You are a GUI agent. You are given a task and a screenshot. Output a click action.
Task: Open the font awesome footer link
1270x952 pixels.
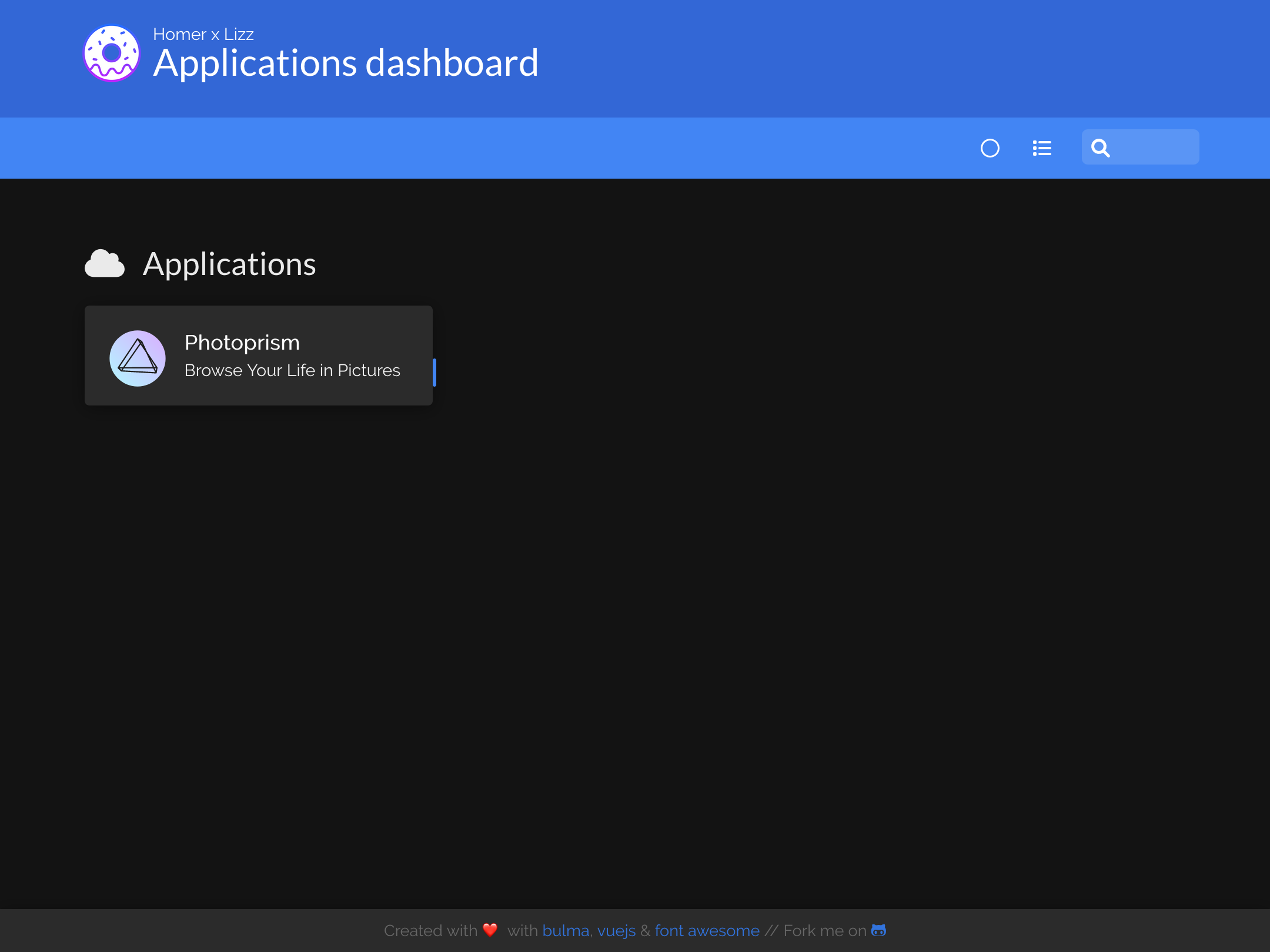click(707, 931)
